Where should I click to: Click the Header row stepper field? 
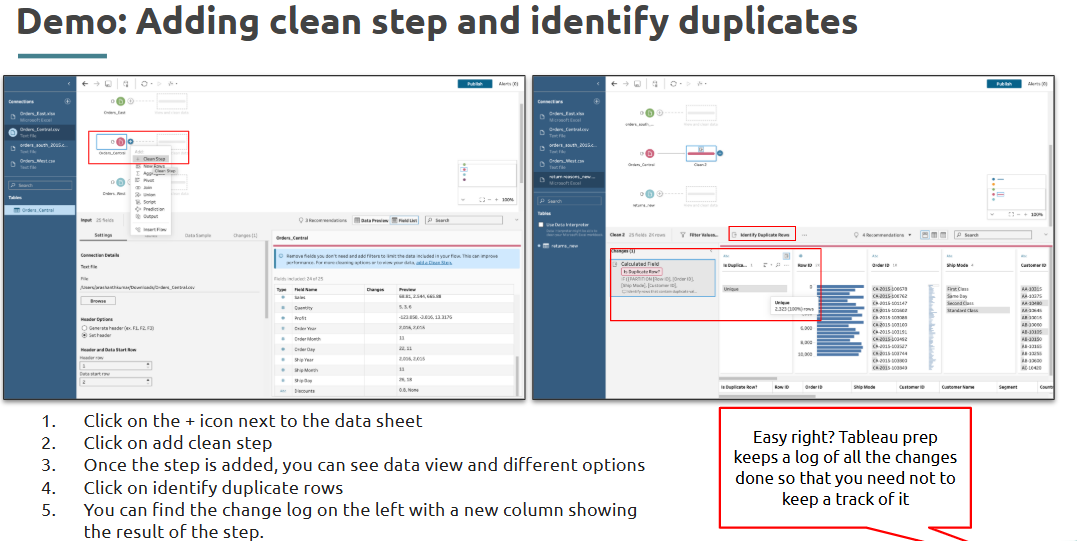pyautogui.click(x=116, y=366)
